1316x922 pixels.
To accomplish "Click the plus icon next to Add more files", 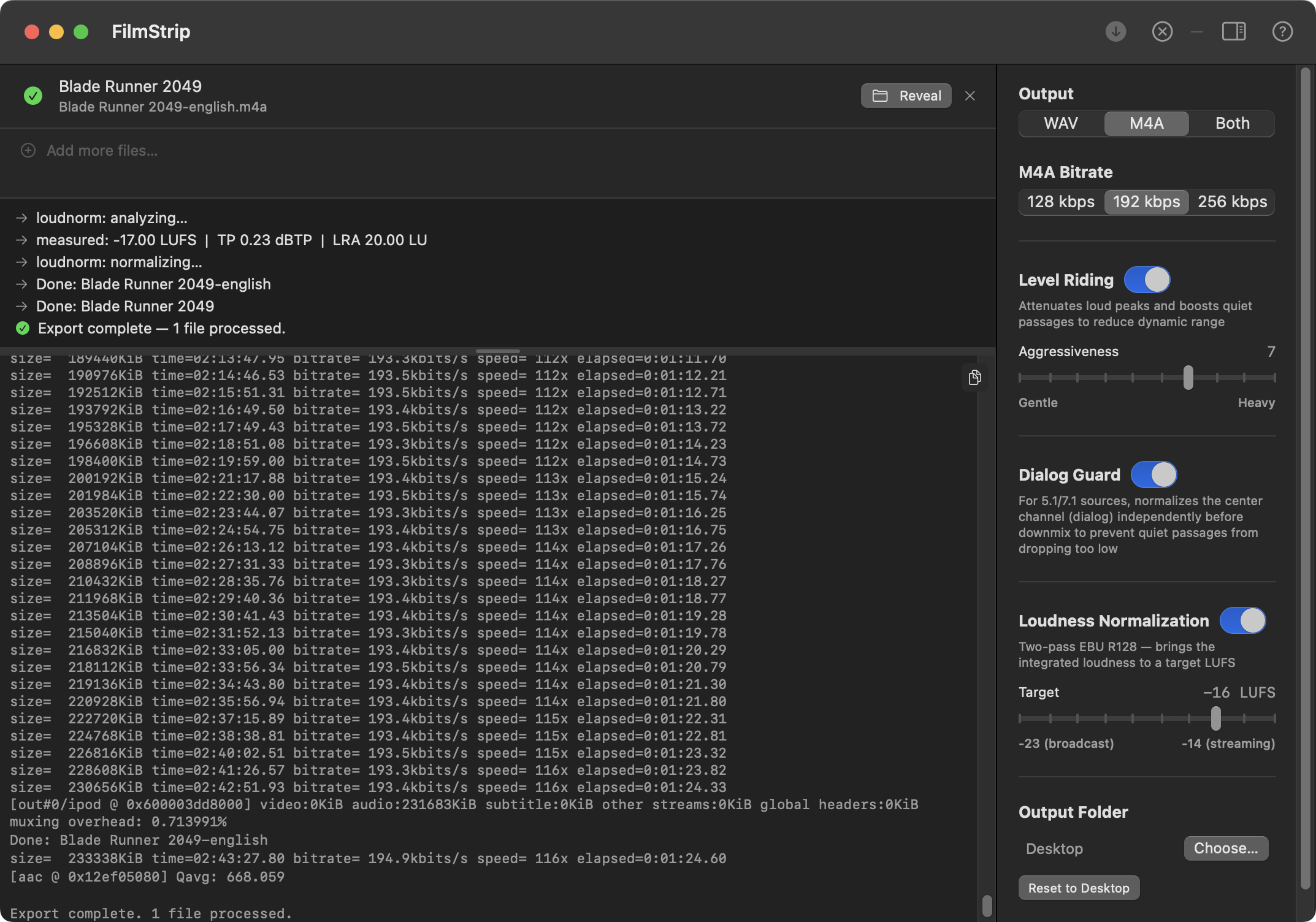I will click(x=28, y=150).
